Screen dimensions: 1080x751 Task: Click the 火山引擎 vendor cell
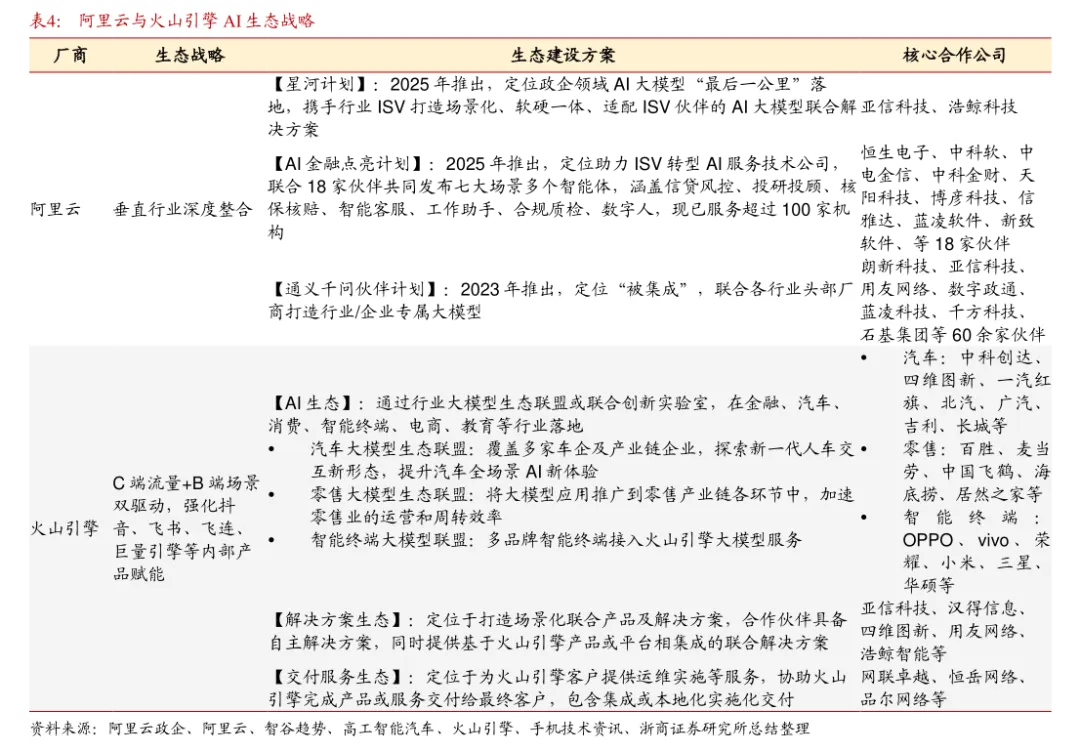click(x=64, y=528)
